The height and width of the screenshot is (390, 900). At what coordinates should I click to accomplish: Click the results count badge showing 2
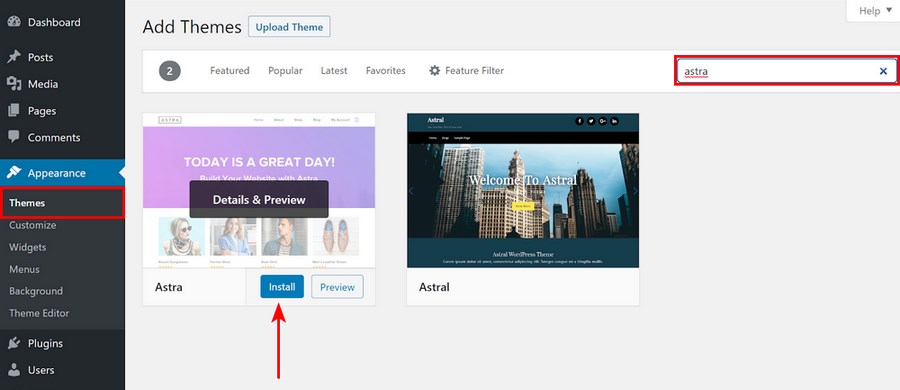[170, 71]
